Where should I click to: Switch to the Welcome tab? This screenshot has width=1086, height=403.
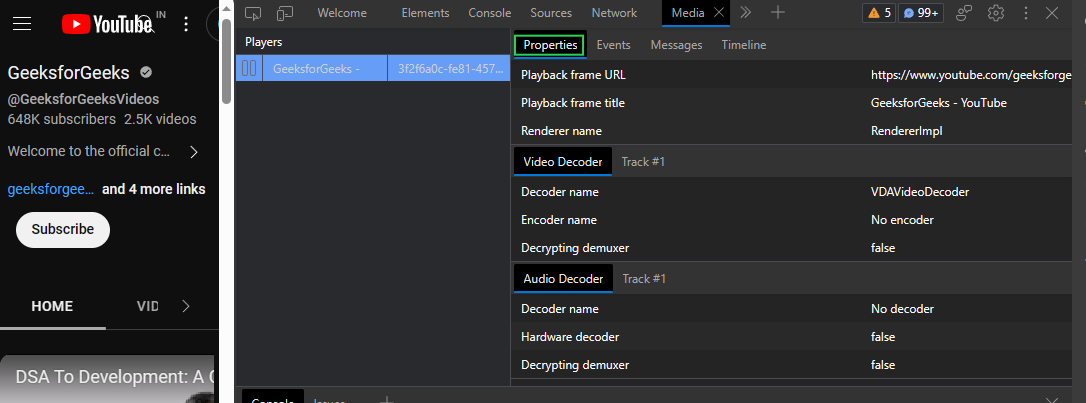click(x=342, y=12)
